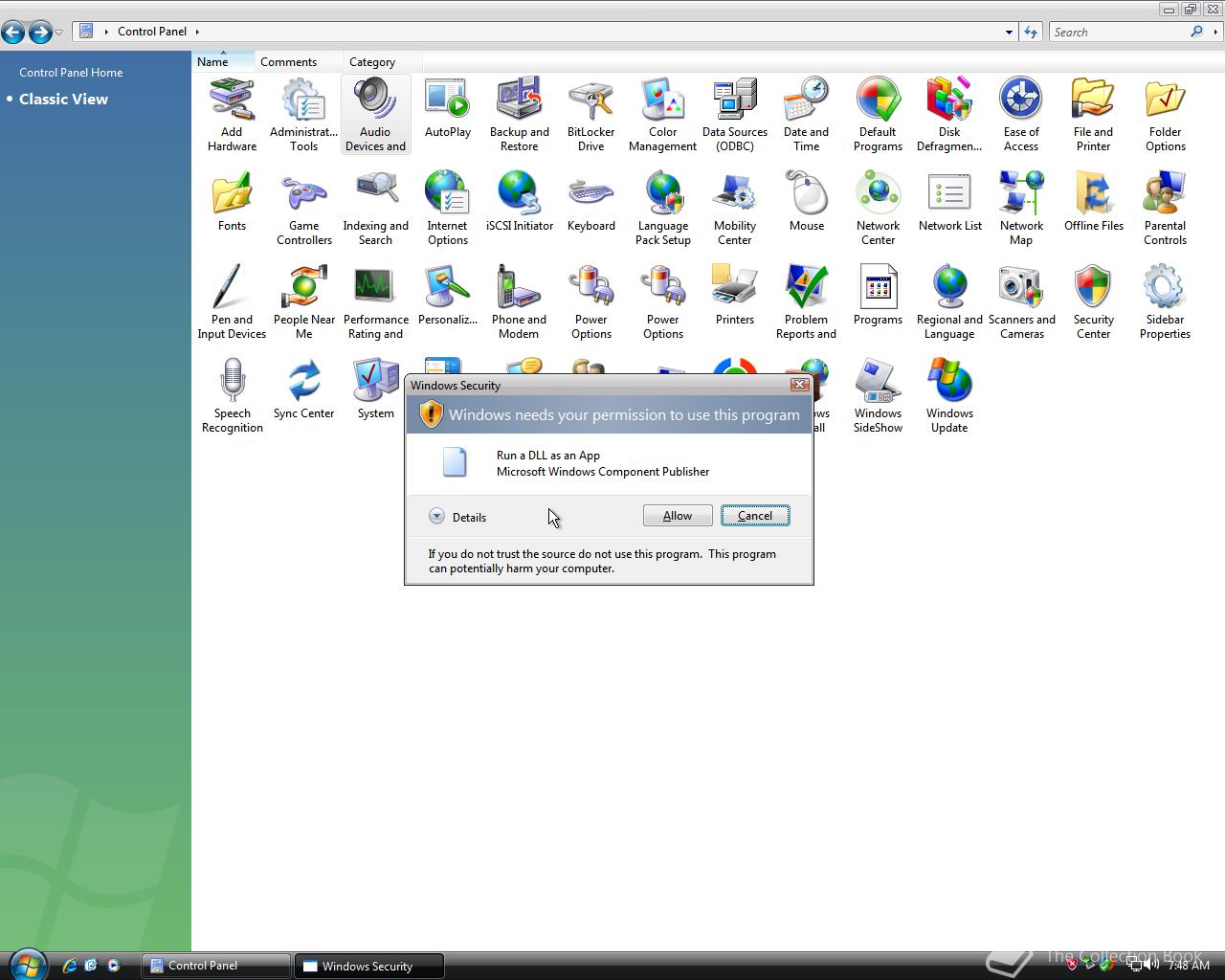Screen dimensions: 1225x980
Task: Open Network Map
Action: tap(1021, 209)
